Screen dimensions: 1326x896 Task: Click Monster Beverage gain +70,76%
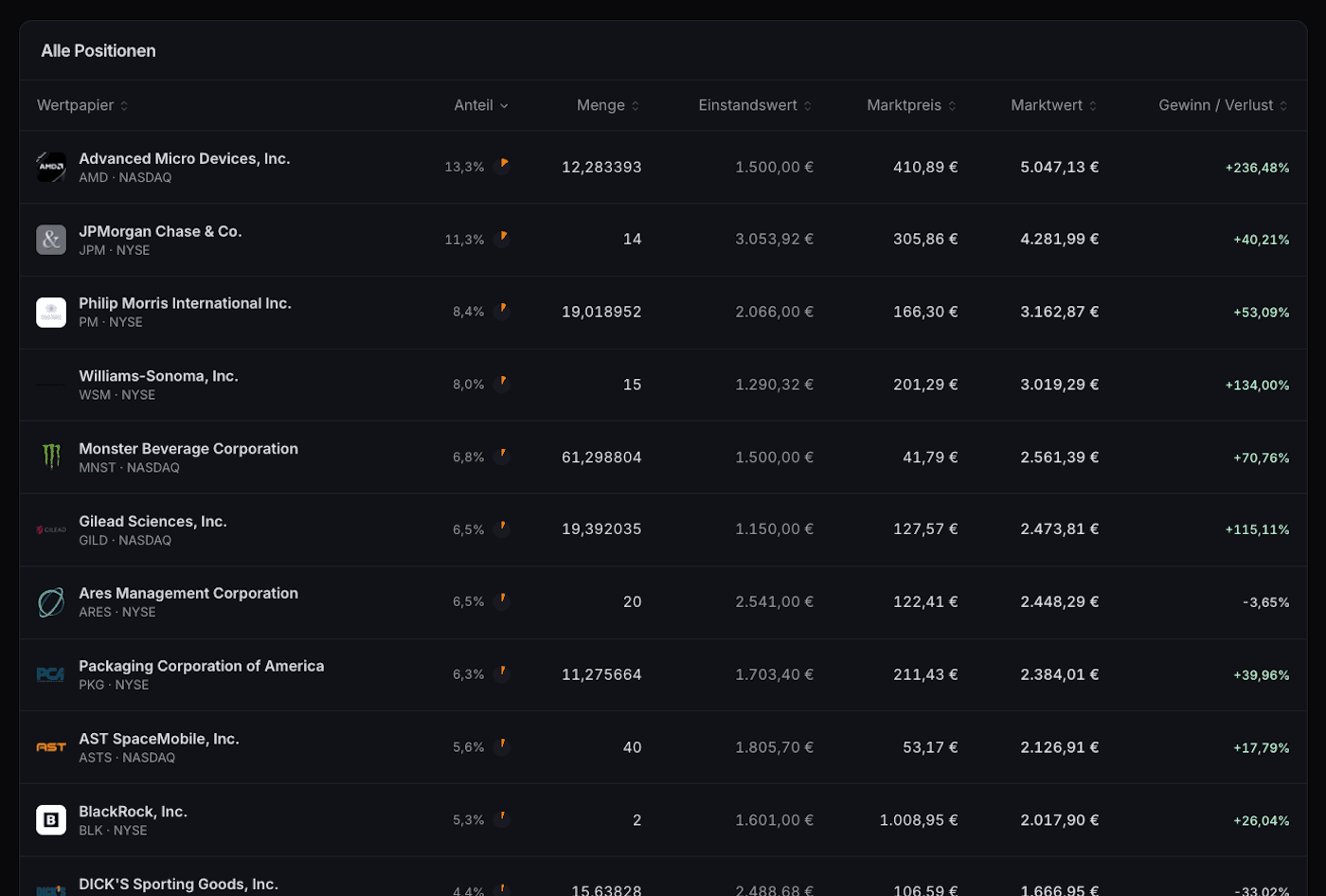click(1261, 457)
